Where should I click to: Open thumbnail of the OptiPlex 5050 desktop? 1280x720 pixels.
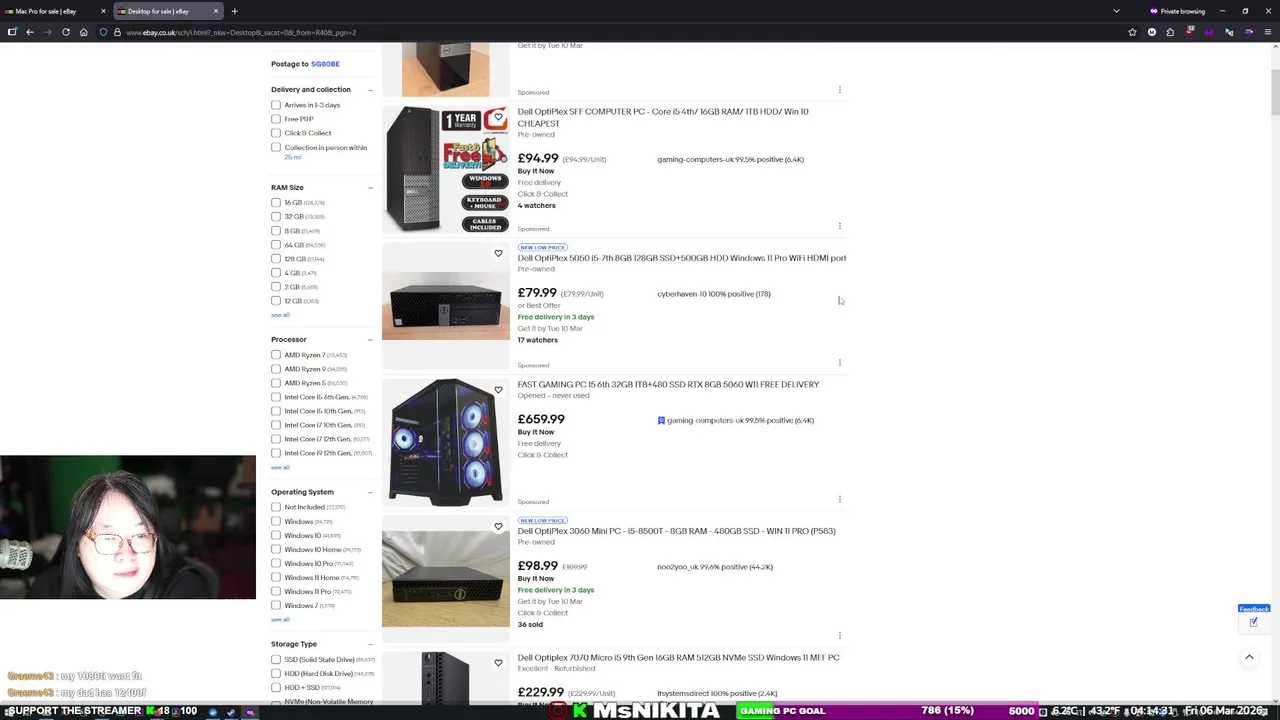(446, 305)
